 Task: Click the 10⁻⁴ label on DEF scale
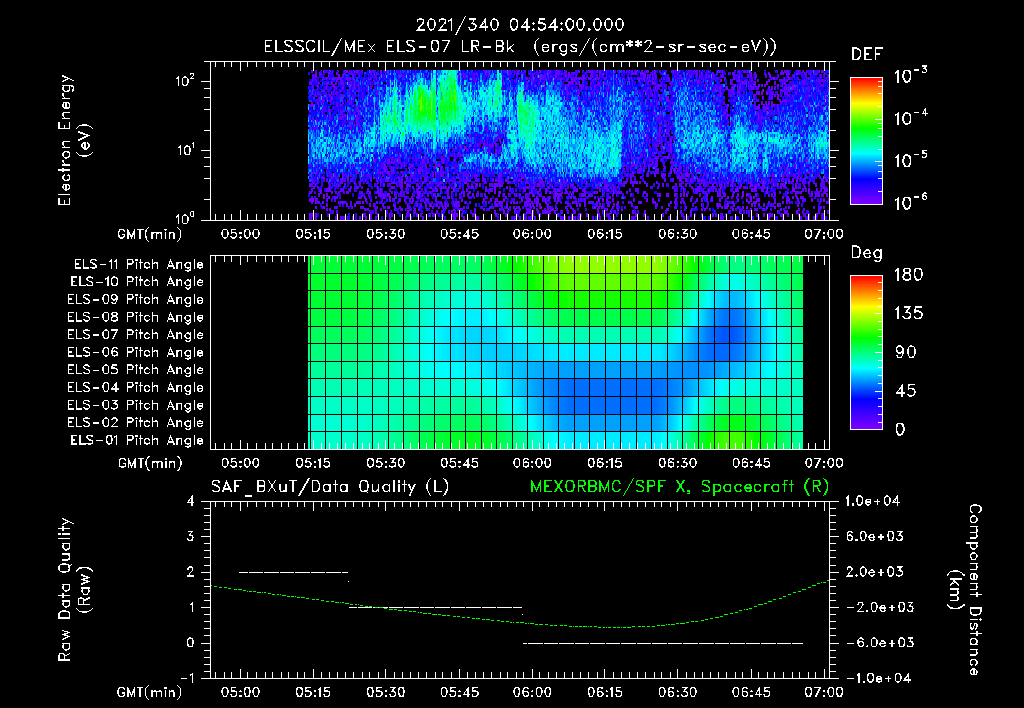coord(910,118)
